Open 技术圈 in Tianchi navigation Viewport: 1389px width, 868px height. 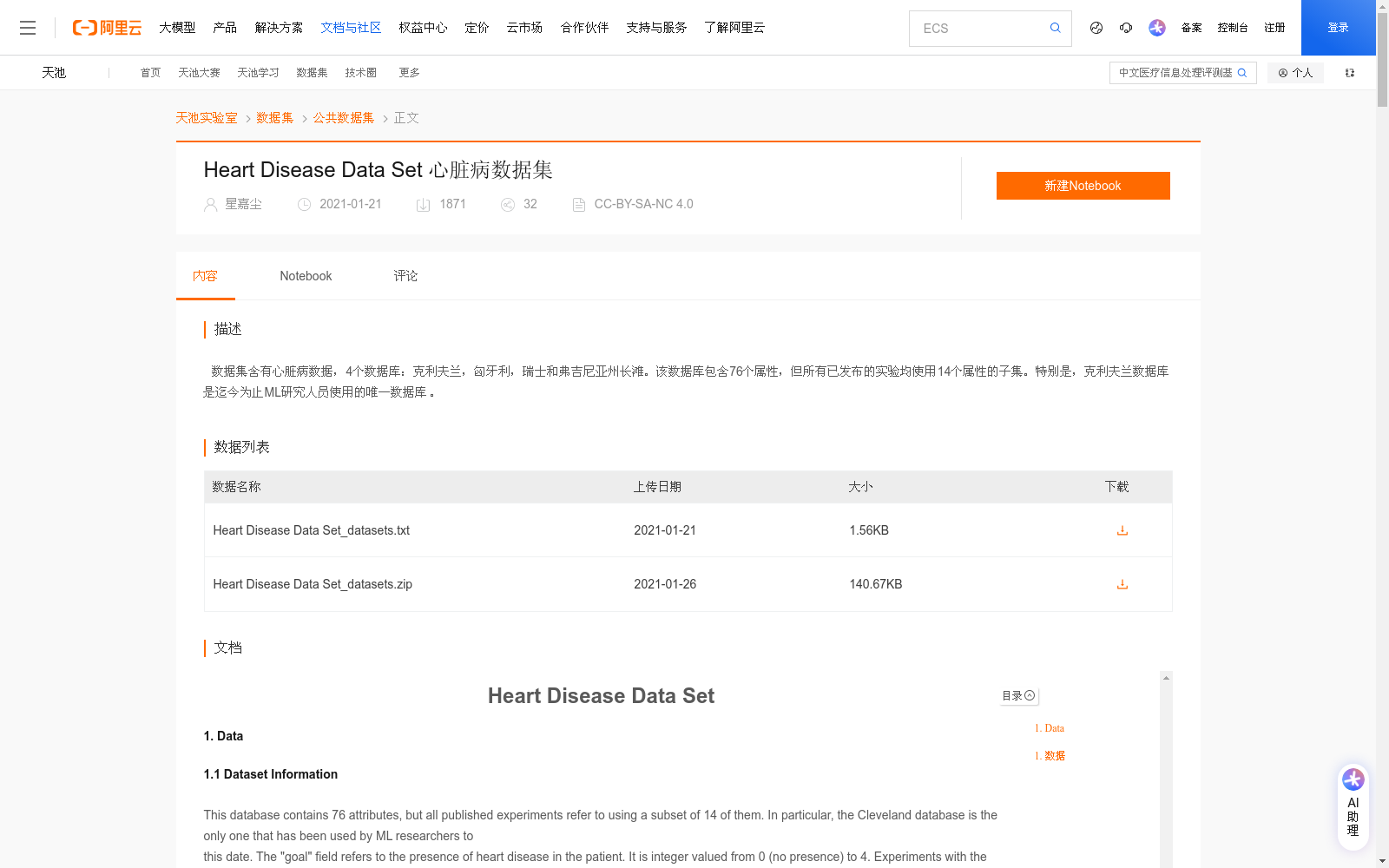(360, 73)
